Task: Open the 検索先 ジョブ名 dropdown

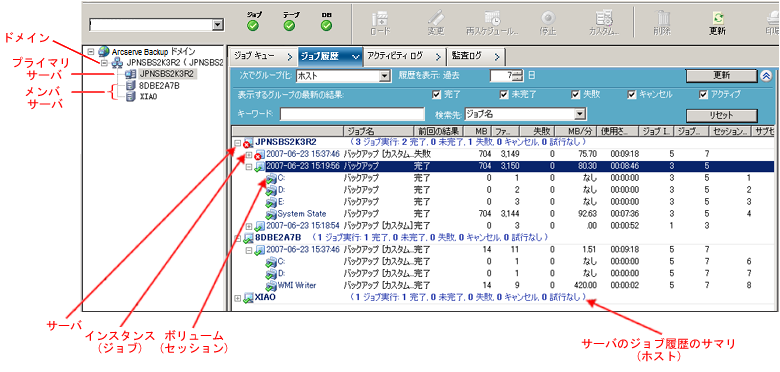Action: [579, 114]
